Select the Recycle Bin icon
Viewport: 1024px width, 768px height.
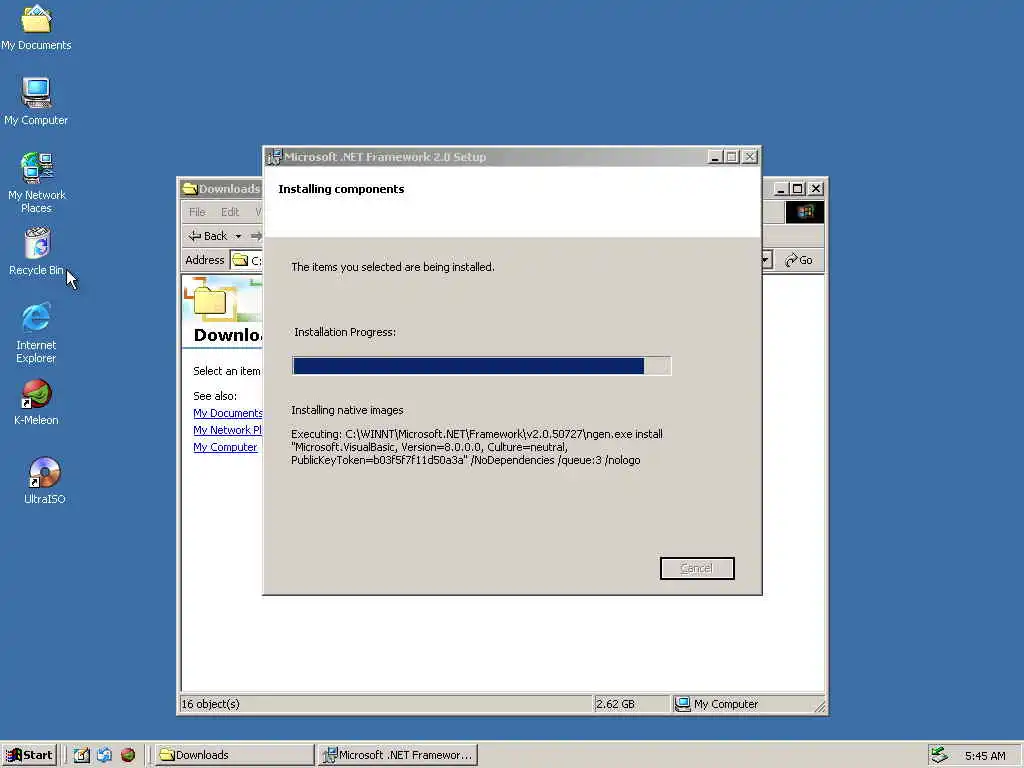click(37, 251)
